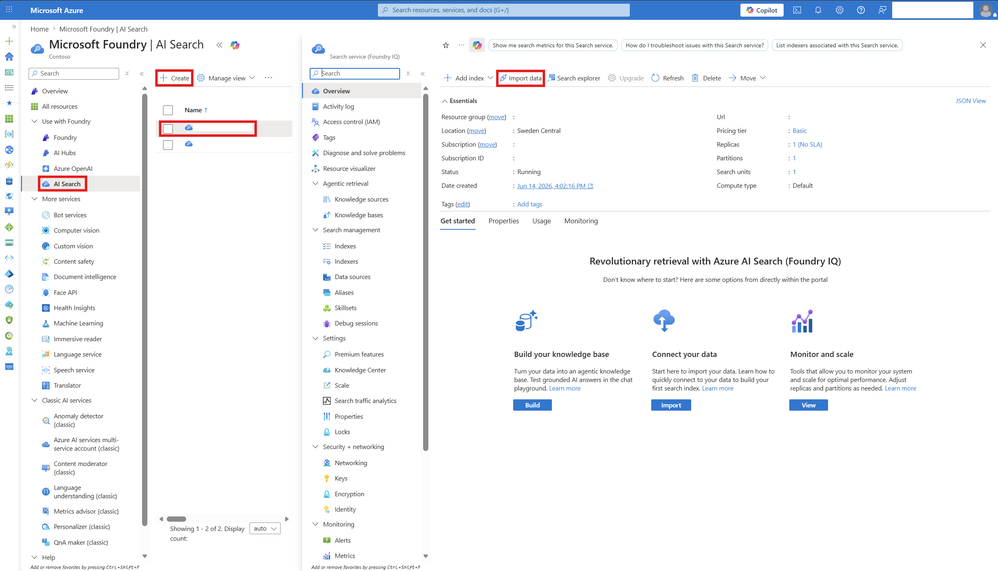Open the notifications bell icon
998x571 pixels.
818,10
